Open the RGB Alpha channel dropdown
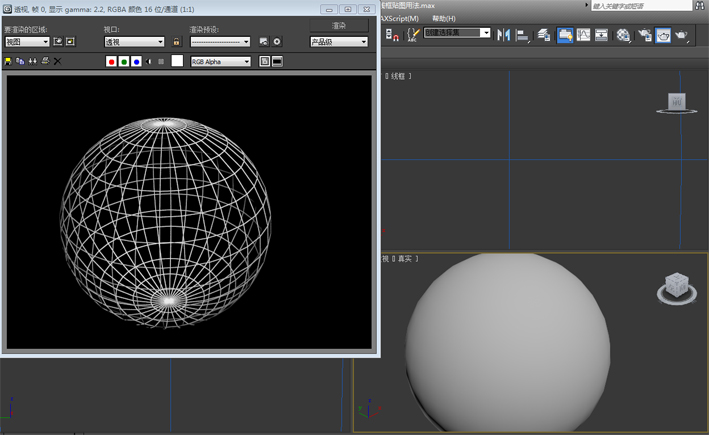 point(220,62)
